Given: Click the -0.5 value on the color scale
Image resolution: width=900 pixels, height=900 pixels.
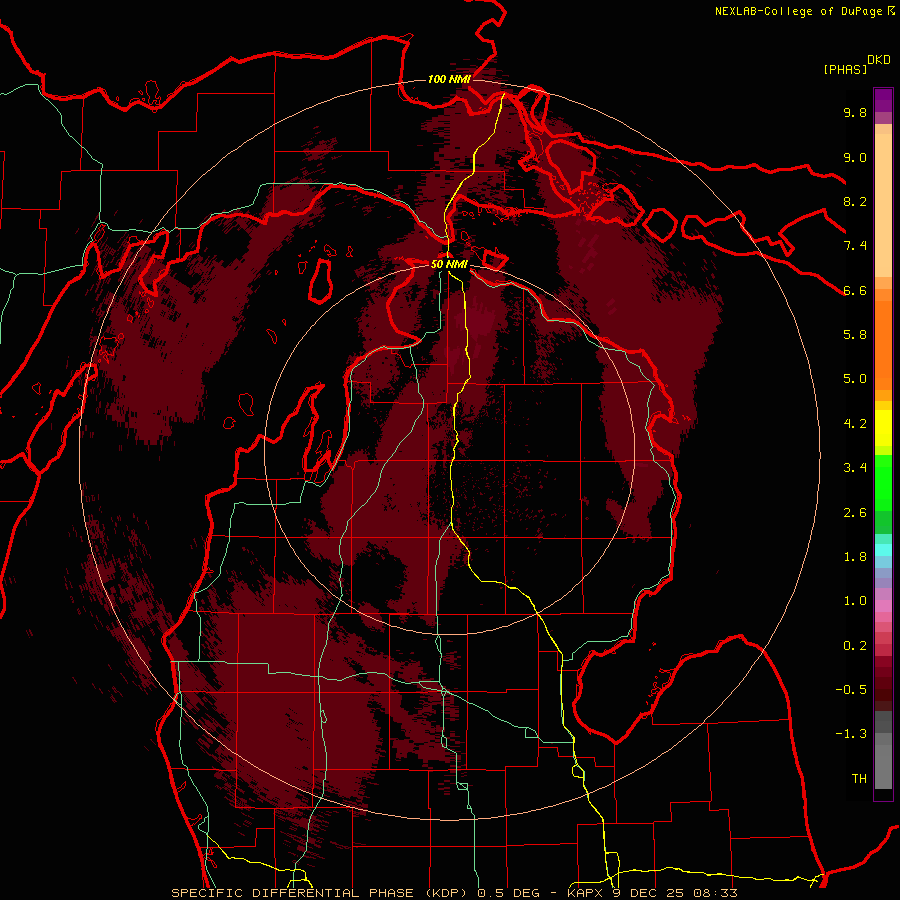Looking at the screenshot, I should (x=851, y=690).
